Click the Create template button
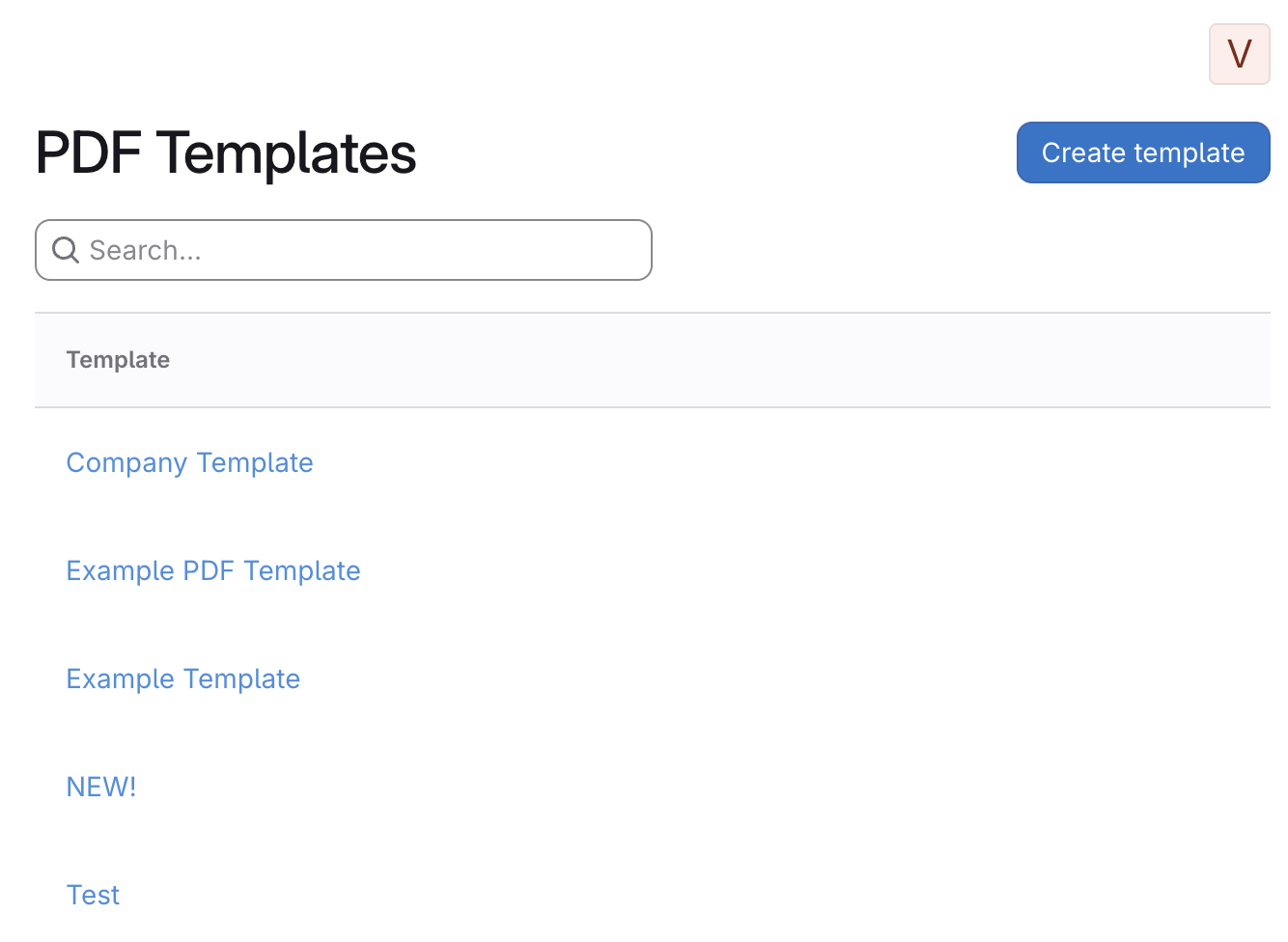This screenshot has width=1288, height=942. (1142, 152)
